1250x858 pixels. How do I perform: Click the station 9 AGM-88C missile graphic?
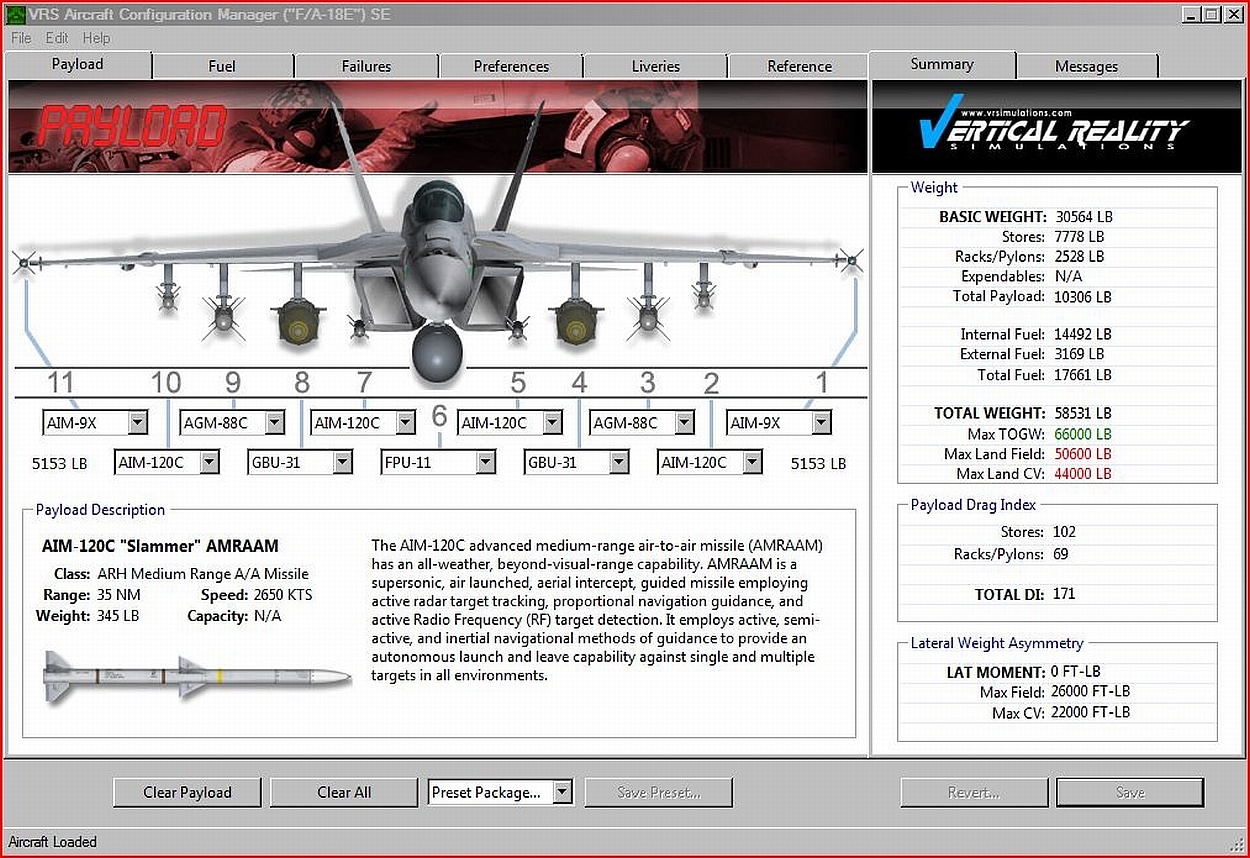223,316
